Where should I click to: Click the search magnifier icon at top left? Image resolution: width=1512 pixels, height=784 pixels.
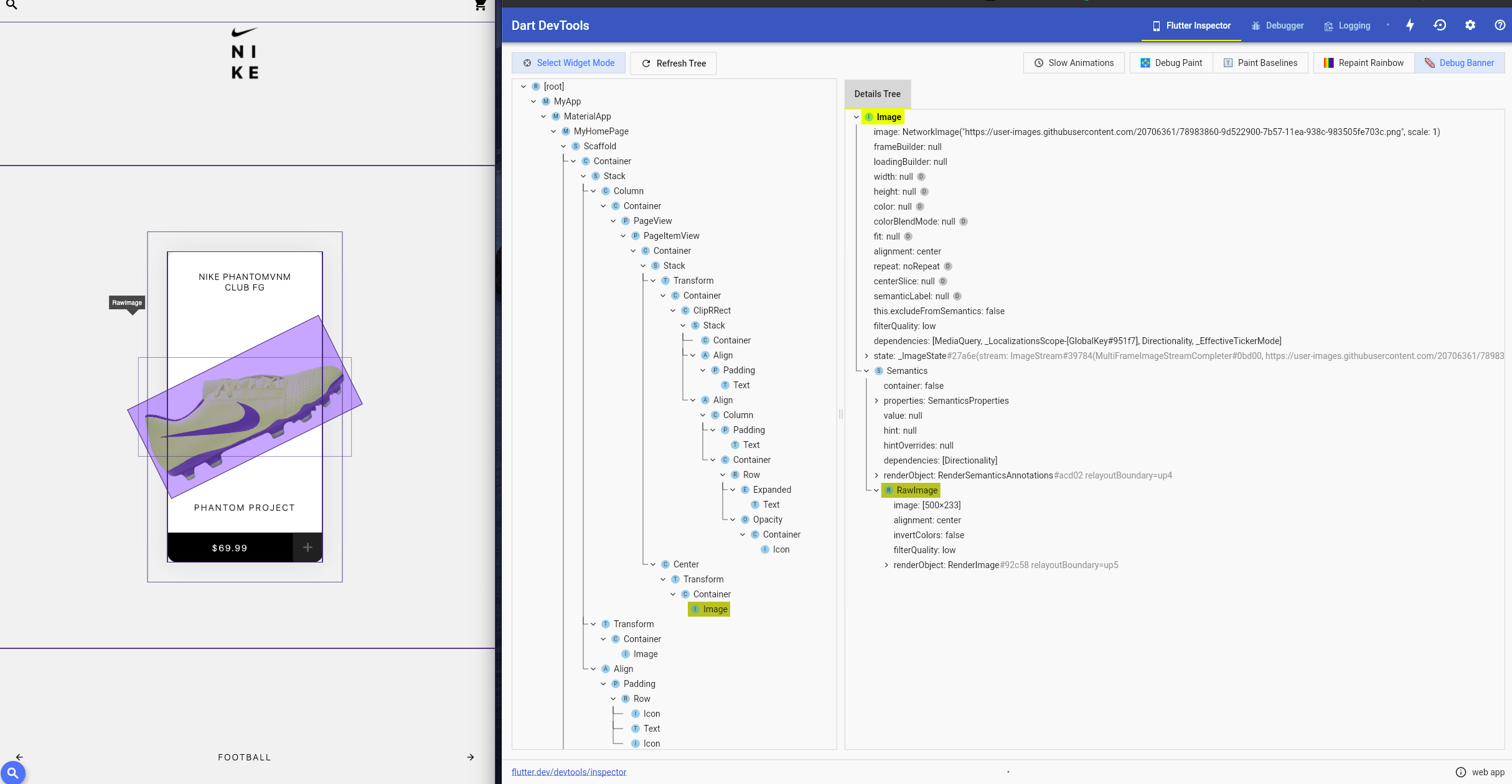[x=12, y=5]
